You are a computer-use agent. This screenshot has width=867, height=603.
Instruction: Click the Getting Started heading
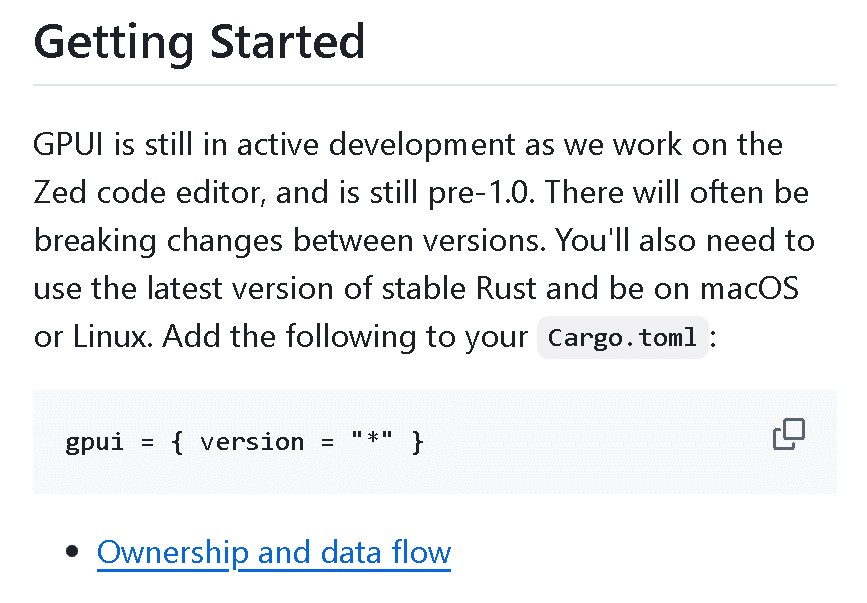coord(199,42)
